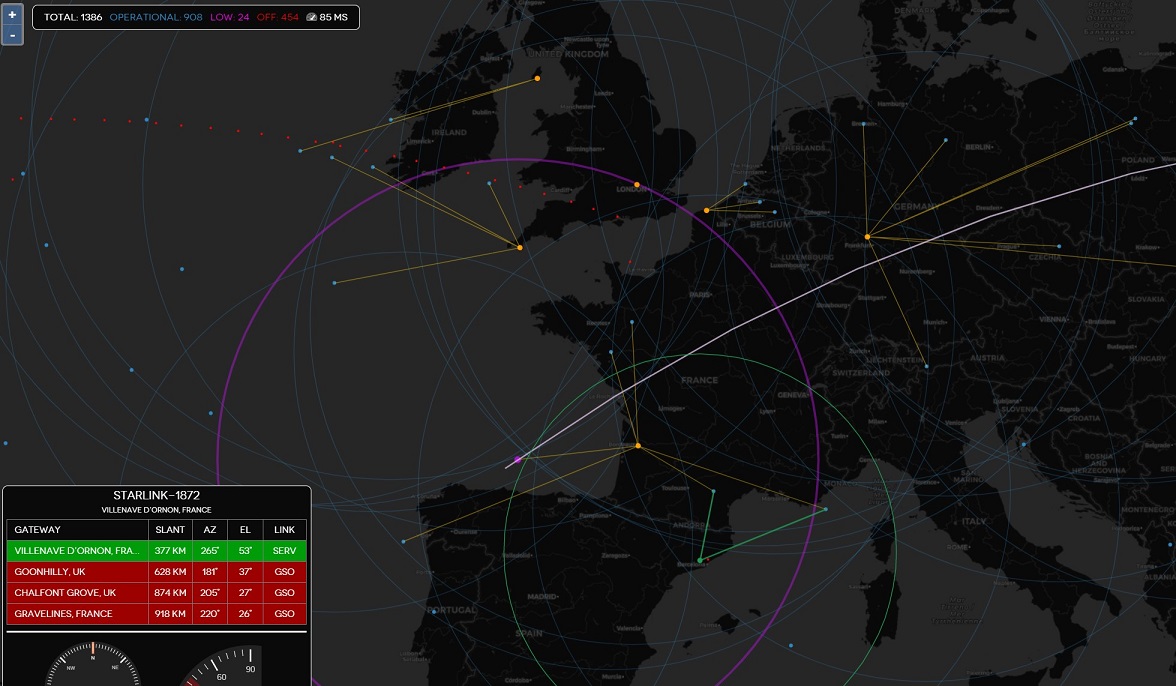This screenshot has height=686, width=1176.
Task: Click the LOW: 24 count
Action: [230, 17]
